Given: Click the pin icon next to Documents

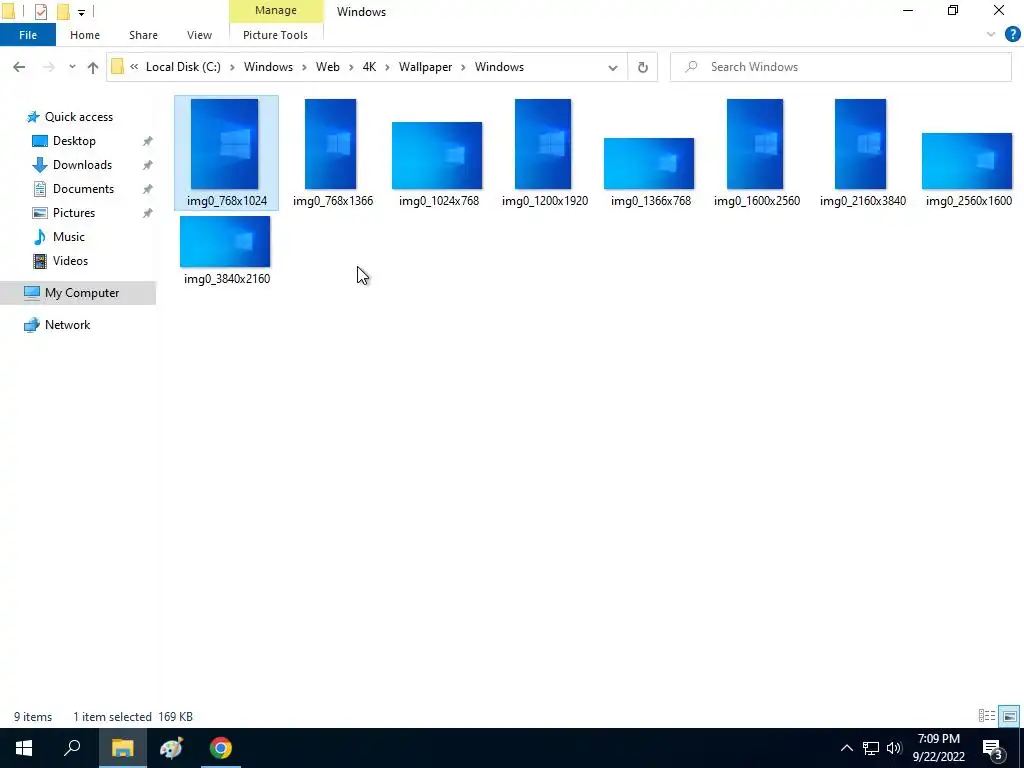Looking at the screenshot, I should (x=148, y=189).
